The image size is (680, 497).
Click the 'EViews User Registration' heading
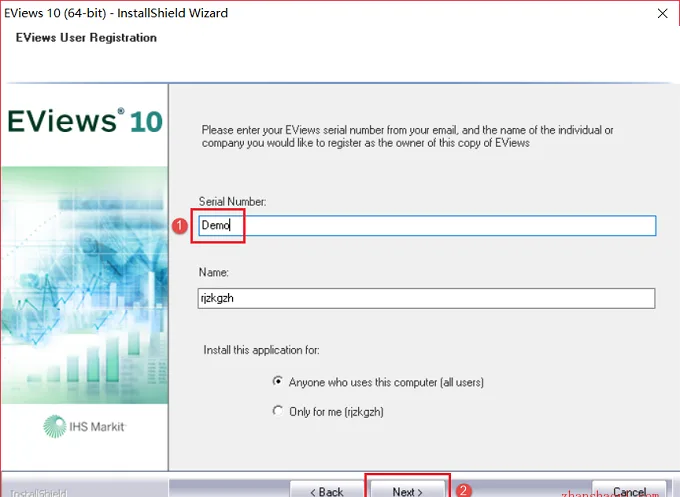[86, 38]
